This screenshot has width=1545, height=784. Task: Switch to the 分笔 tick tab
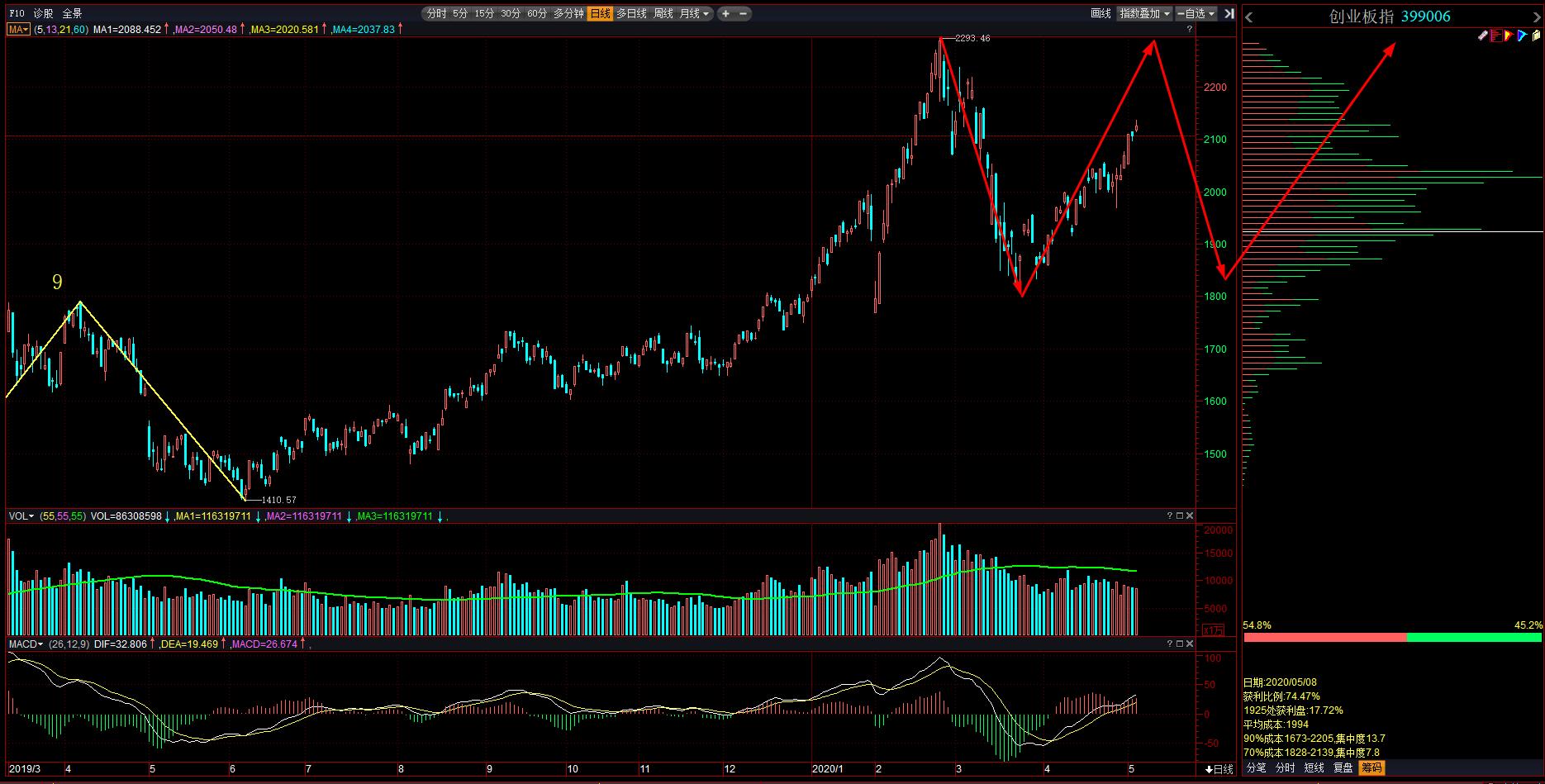1256,767
